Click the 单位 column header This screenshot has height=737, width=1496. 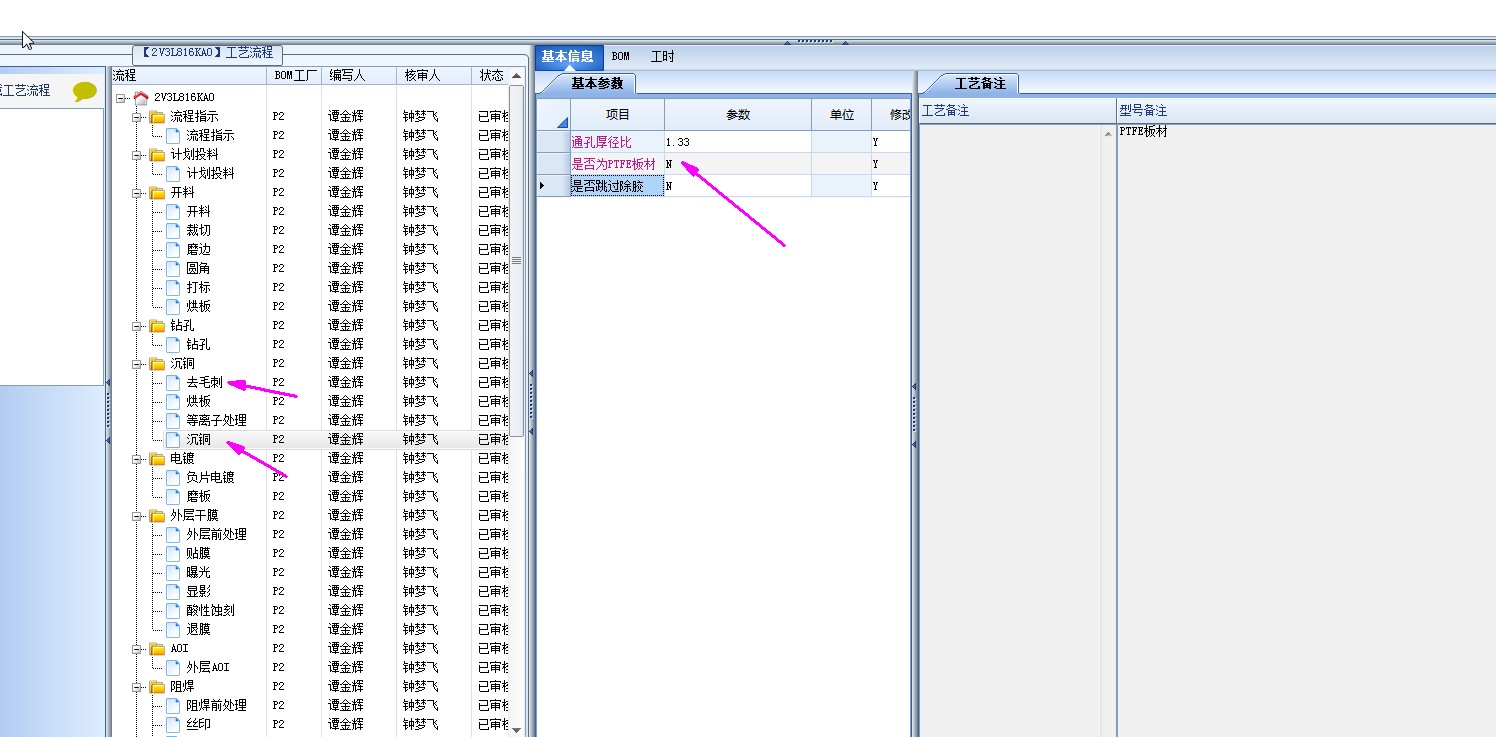tap(841, 115)
